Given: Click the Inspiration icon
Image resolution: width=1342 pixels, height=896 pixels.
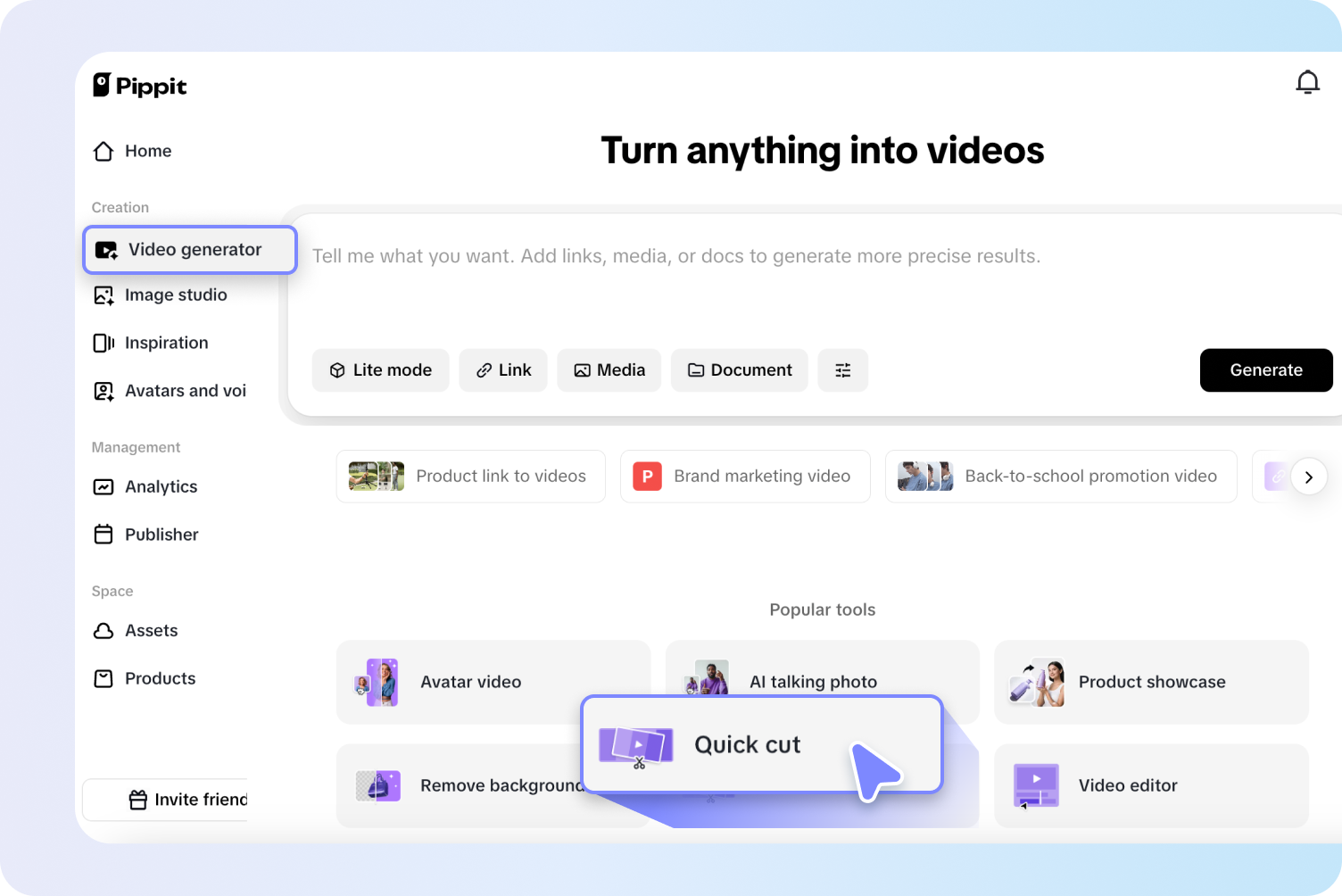Looking at the screenshot, I should click(x=104, y=344).
